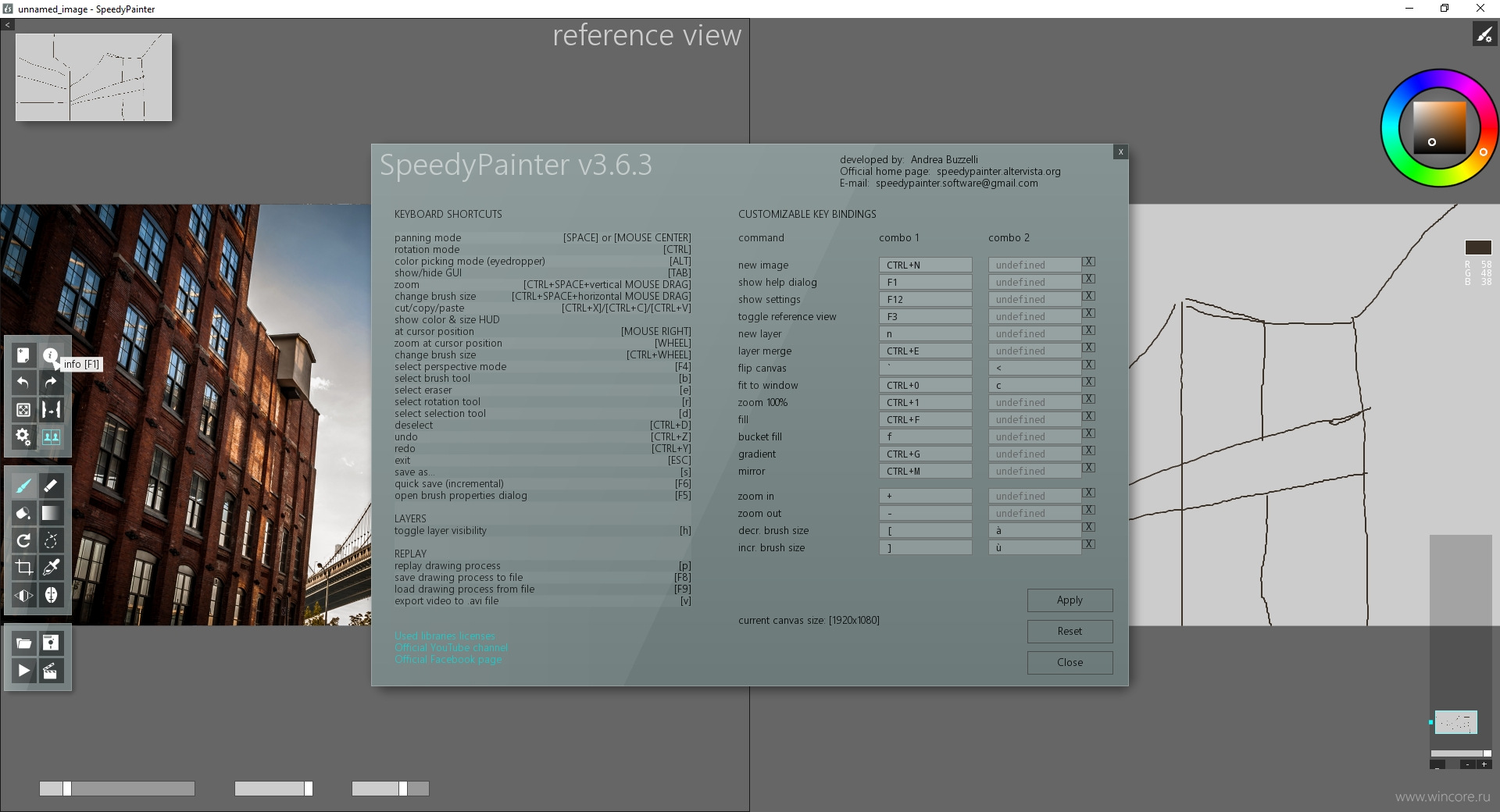This screenshot has width=1500, height=812.
Task: Open brush properties icon at top right
Action: [1484, 34]
